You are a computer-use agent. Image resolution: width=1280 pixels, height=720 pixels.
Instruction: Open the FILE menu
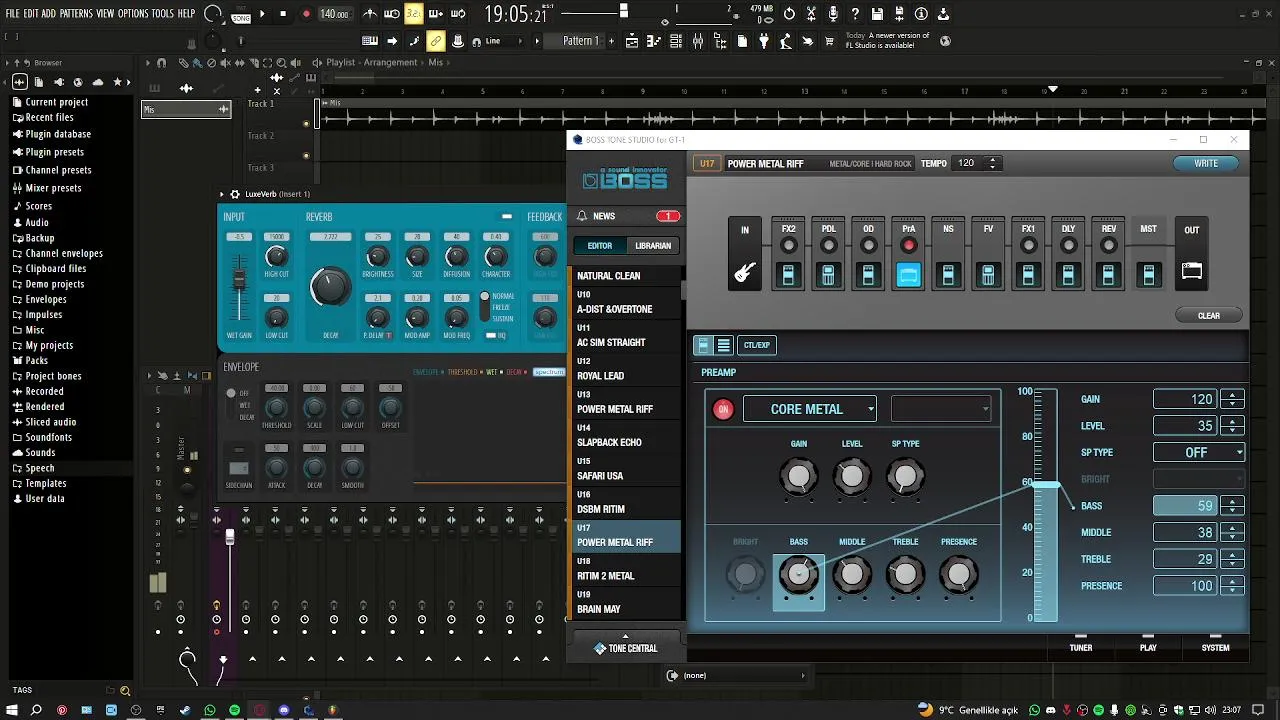coord(13,14)
